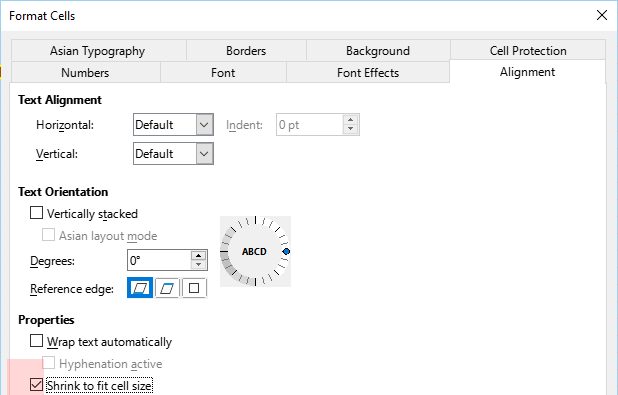The height and width of the screenshot is (395, 618).
Task: Click the ABCD rotation dial
Action: coord(255,251)
